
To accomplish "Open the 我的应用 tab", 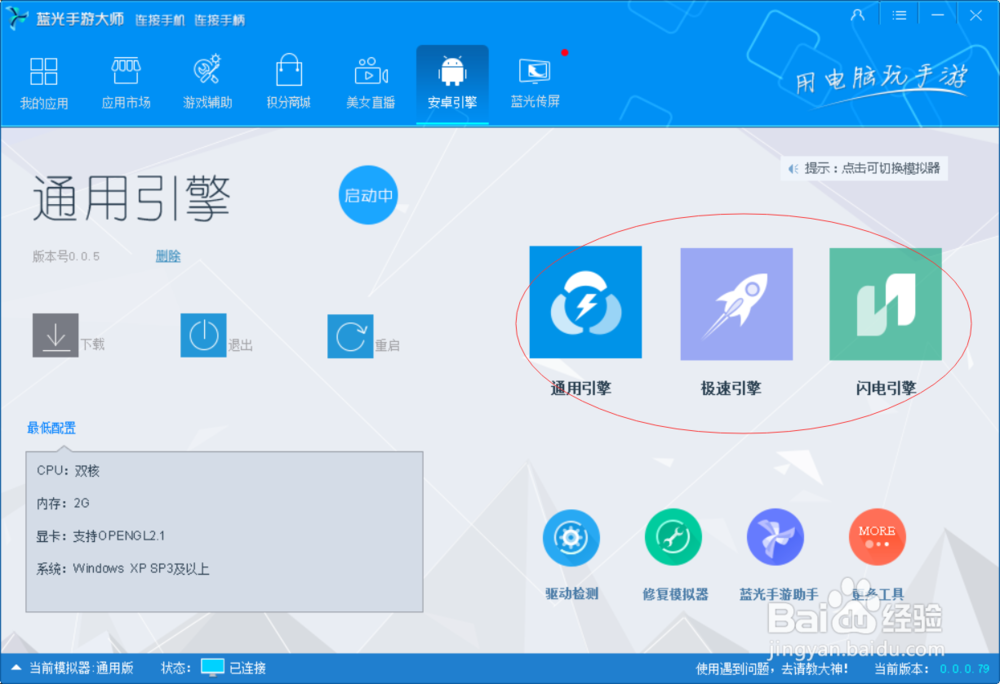I will tap(43, 84).
